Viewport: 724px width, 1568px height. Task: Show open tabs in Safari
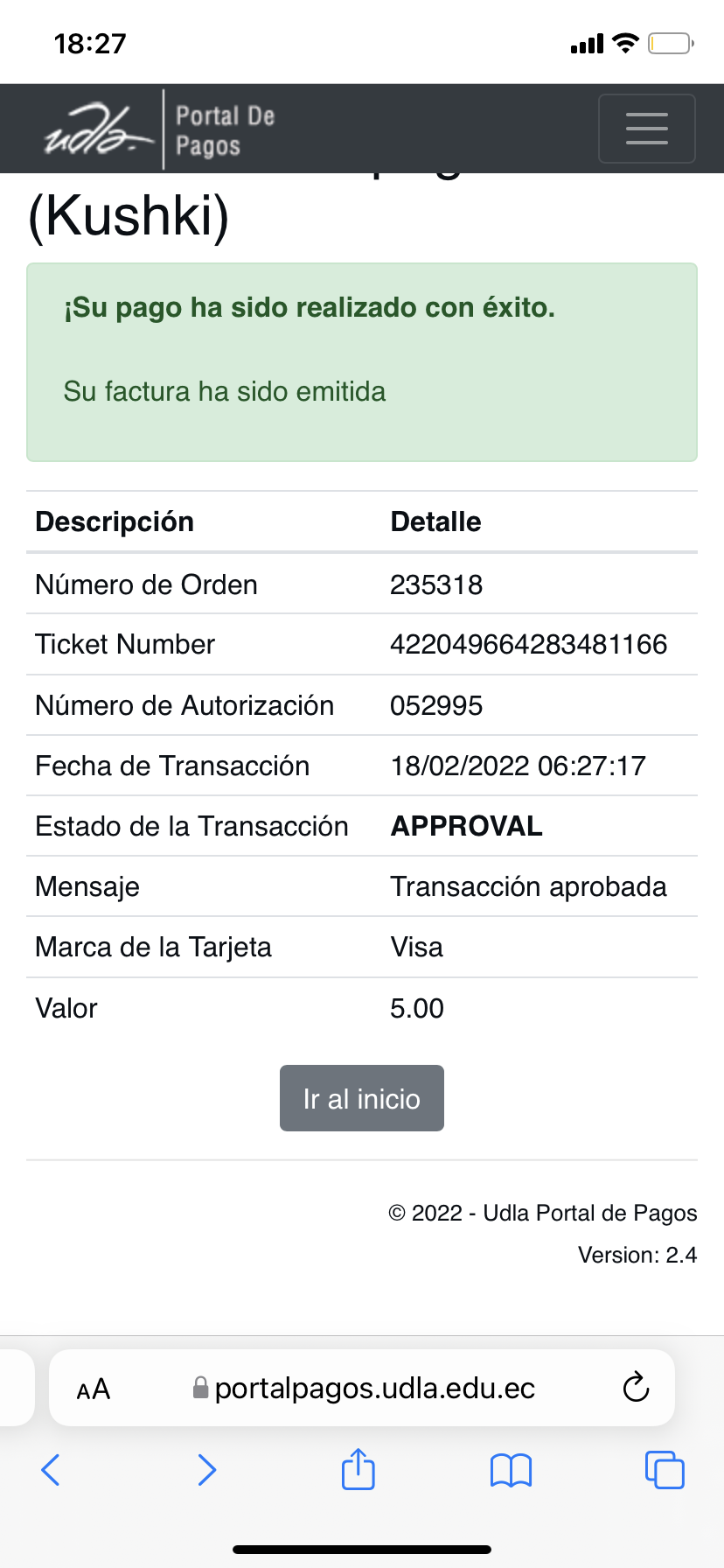point(664,1469)
